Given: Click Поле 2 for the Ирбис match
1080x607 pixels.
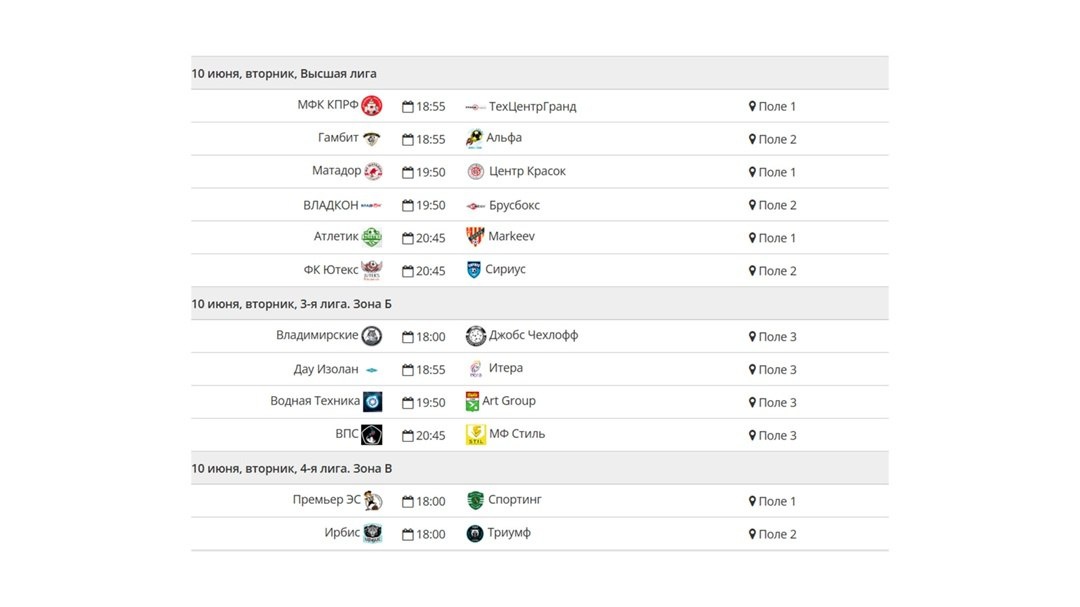Looking at the screenshot, I should (x=778, y=534).
